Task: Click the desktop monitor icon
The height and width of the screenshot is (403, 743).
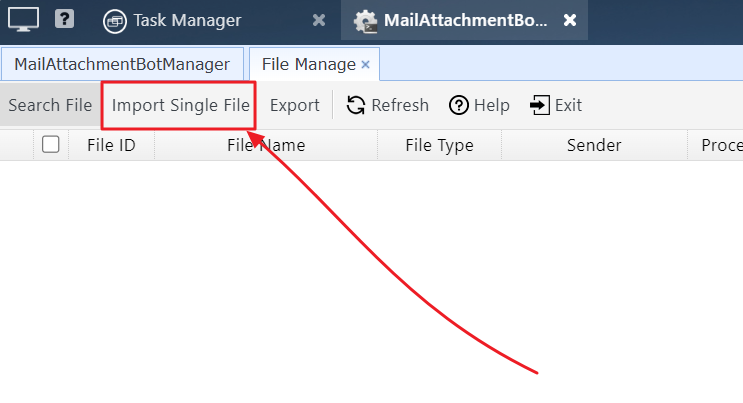Action: pos(23,20)
